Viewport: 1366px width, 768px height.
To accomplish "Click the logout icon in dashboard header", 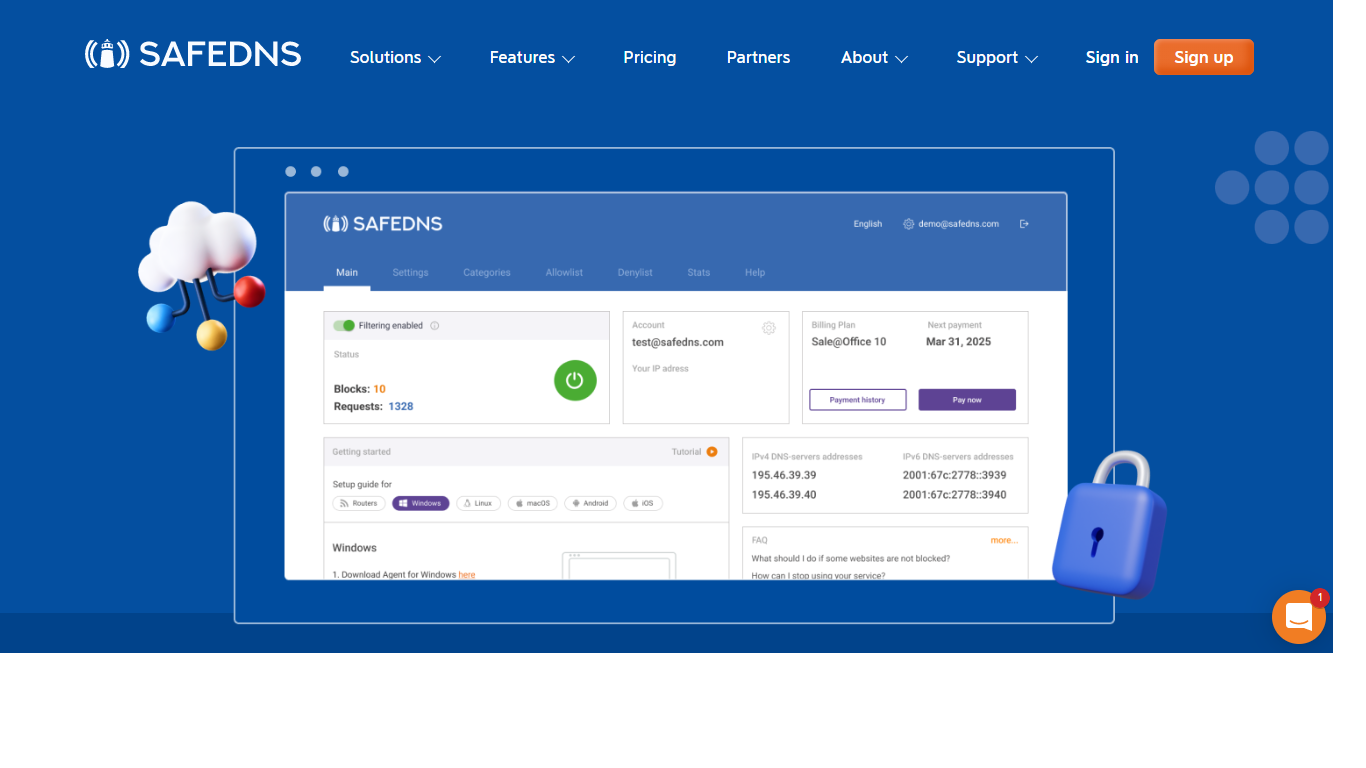I will (x=1024, y=224).
